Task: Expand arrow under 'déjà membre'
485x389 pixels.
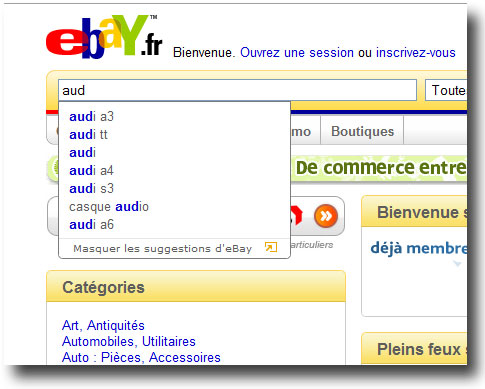Action: (x=457, y=264)
